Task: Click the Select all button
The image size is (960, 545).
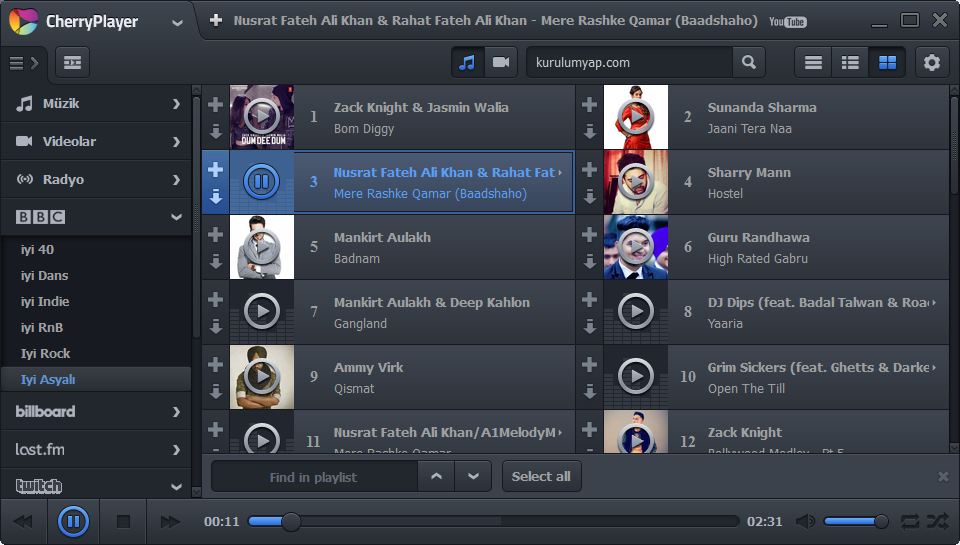Action: pyautogui.click(x=541, y=476)
